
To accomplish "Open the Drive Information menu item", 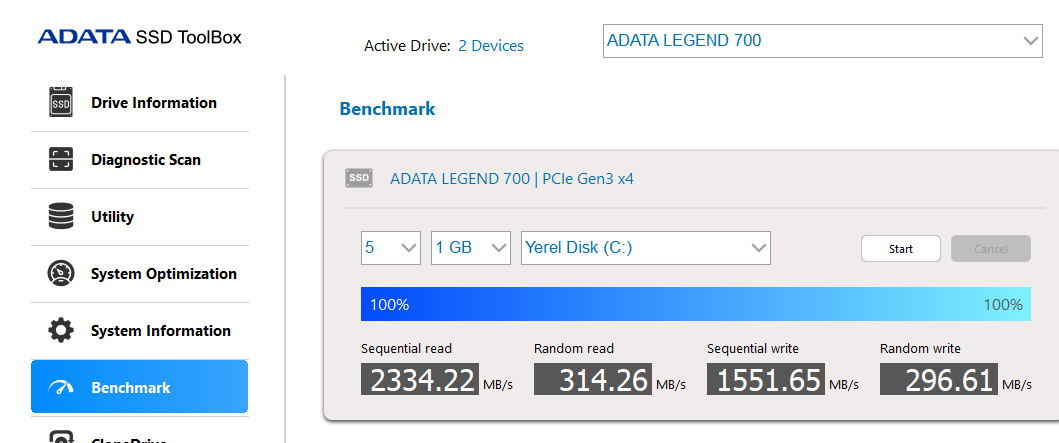I will [x=153, y=103].
